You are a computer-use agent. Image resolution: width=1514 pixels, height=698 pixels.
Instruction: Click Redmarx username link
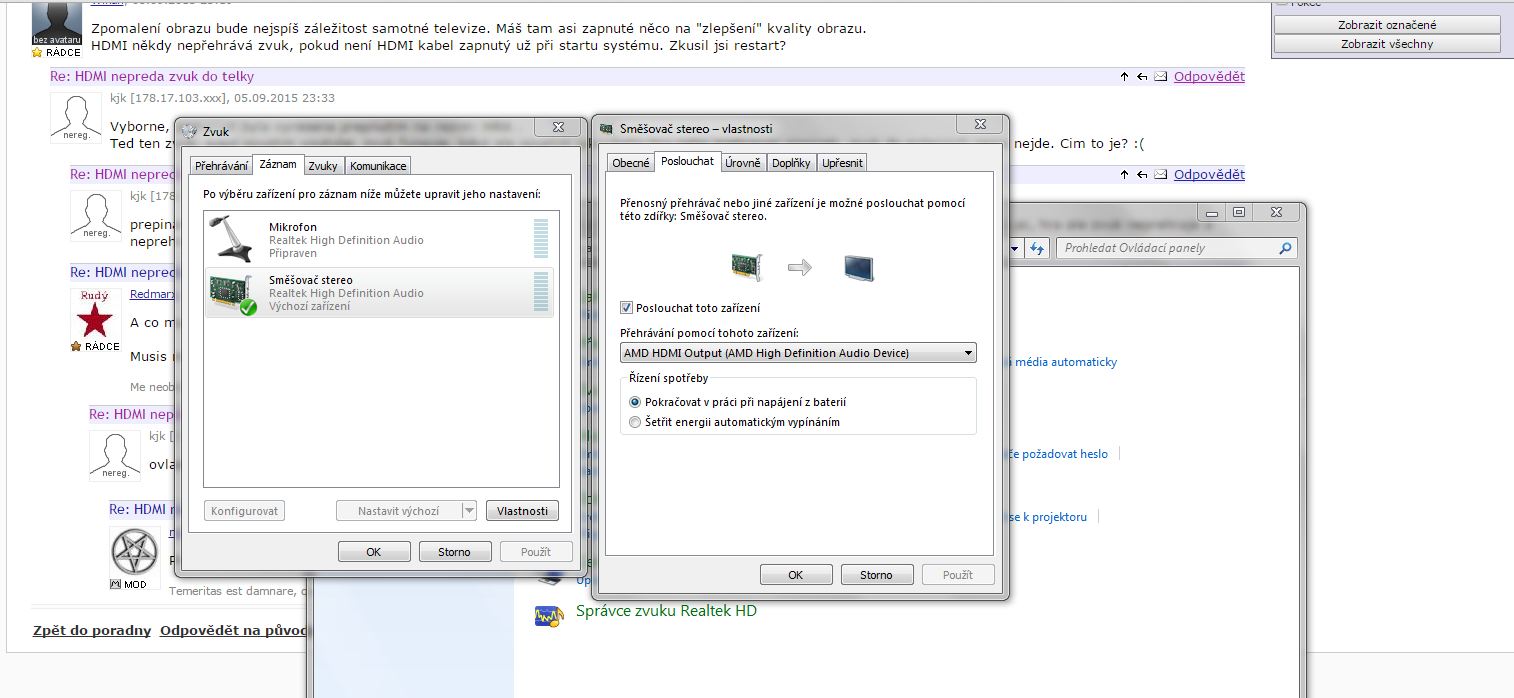(x=152, y=294)
